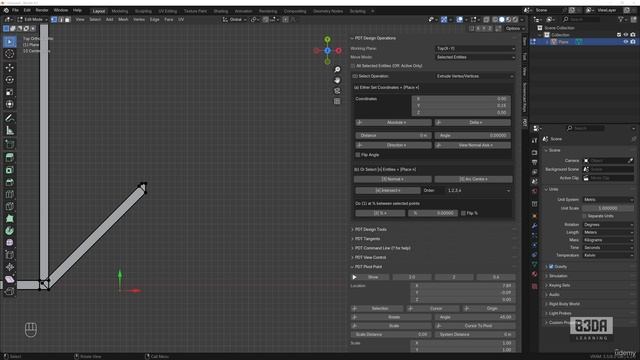This screenshot has width=640, height=360.
Task: Switch to edge select mode
Action: [x=61, y=19]
